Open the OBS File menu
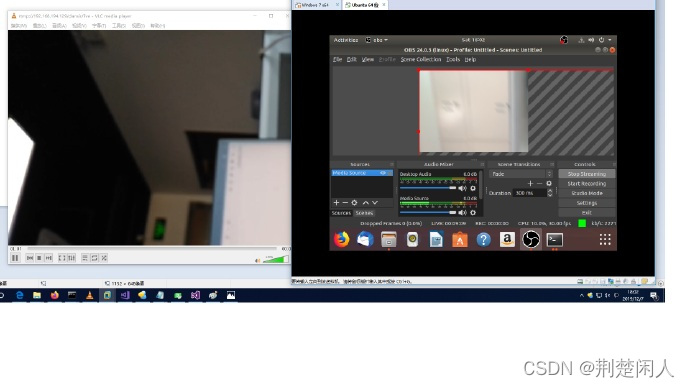The height and width of the screenshot is (388, 690). pyautogui.click(x=338, y=59)
